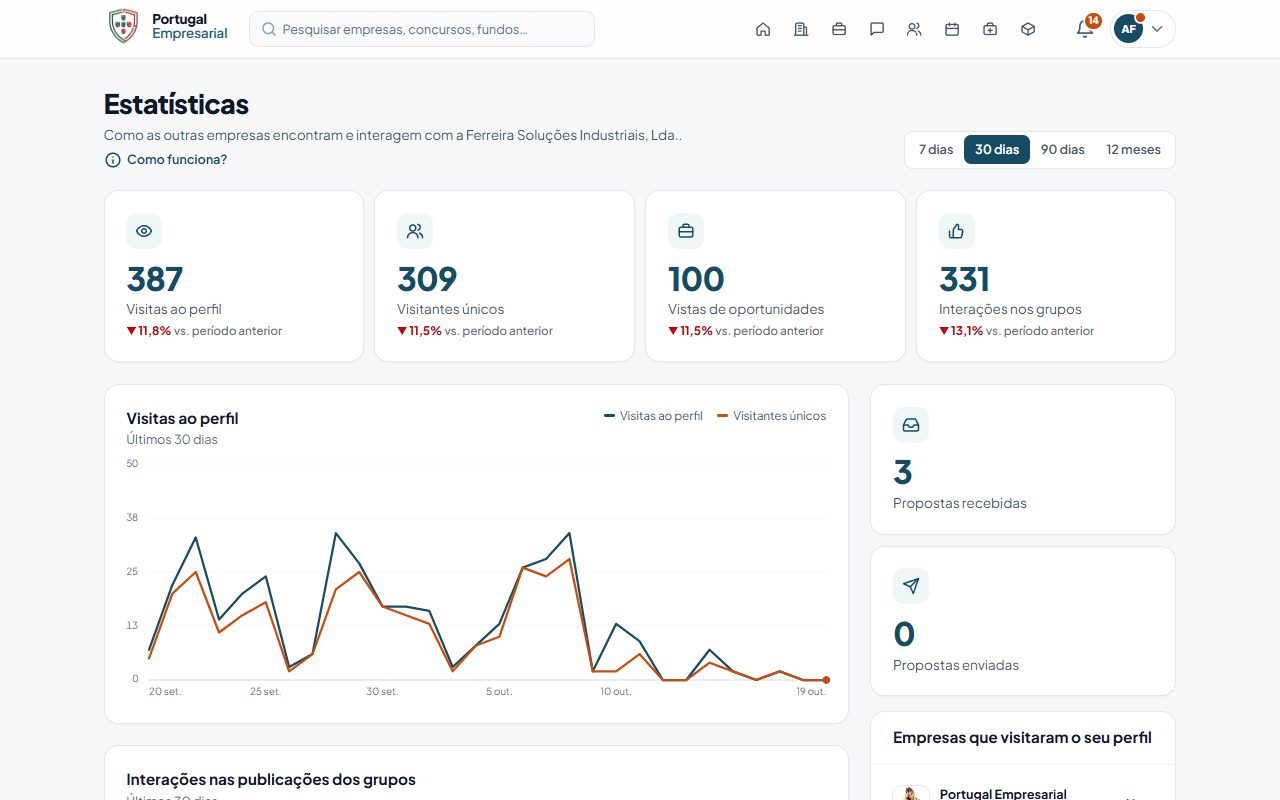The height and width of the screenshot is (800, 1280).
Task: Expand the AF account menu chevron
Action: [1157, 29]
